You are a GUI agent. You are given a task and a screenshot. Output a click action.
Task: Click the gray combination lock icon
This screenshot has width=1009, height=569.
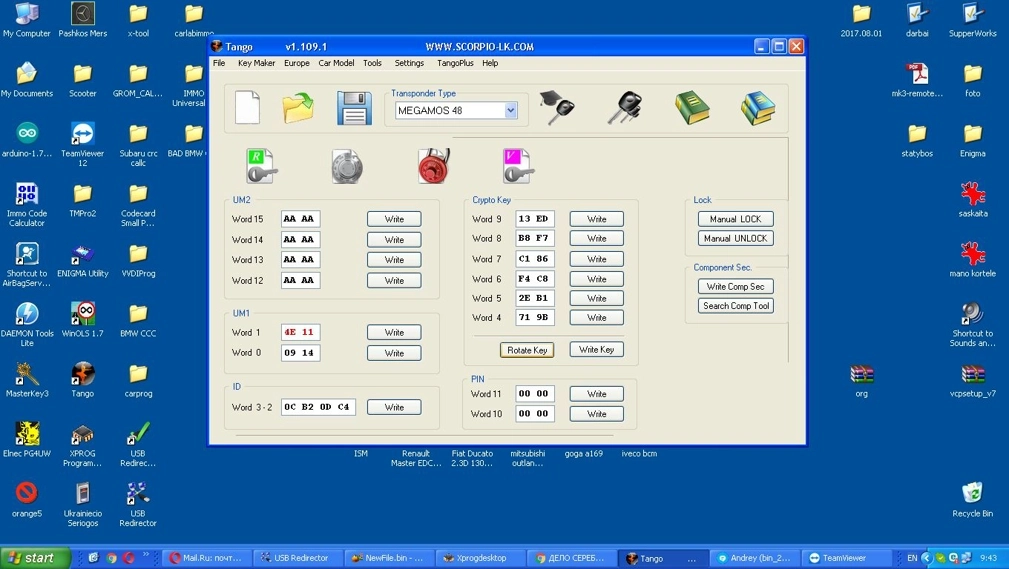coord(347,166)
